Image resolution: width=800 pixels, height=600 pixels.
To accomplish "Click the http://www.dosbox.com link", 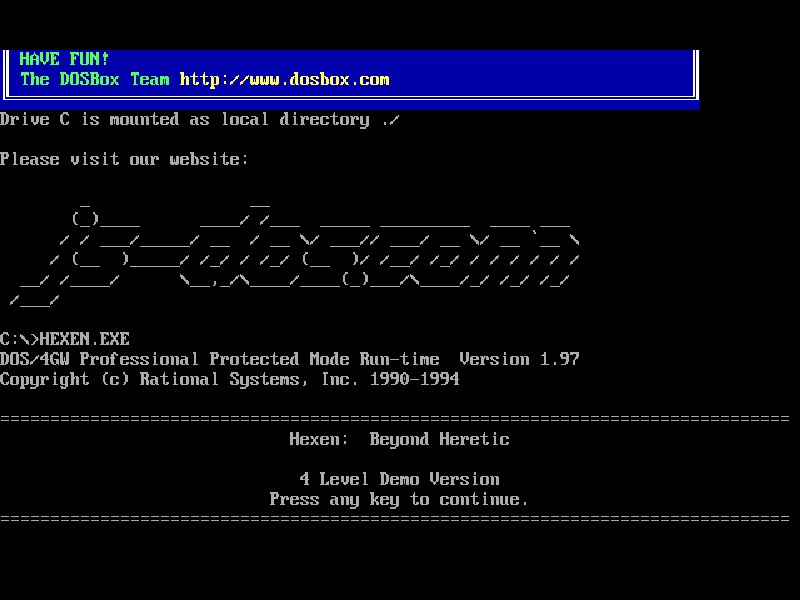I will [284, 80].
